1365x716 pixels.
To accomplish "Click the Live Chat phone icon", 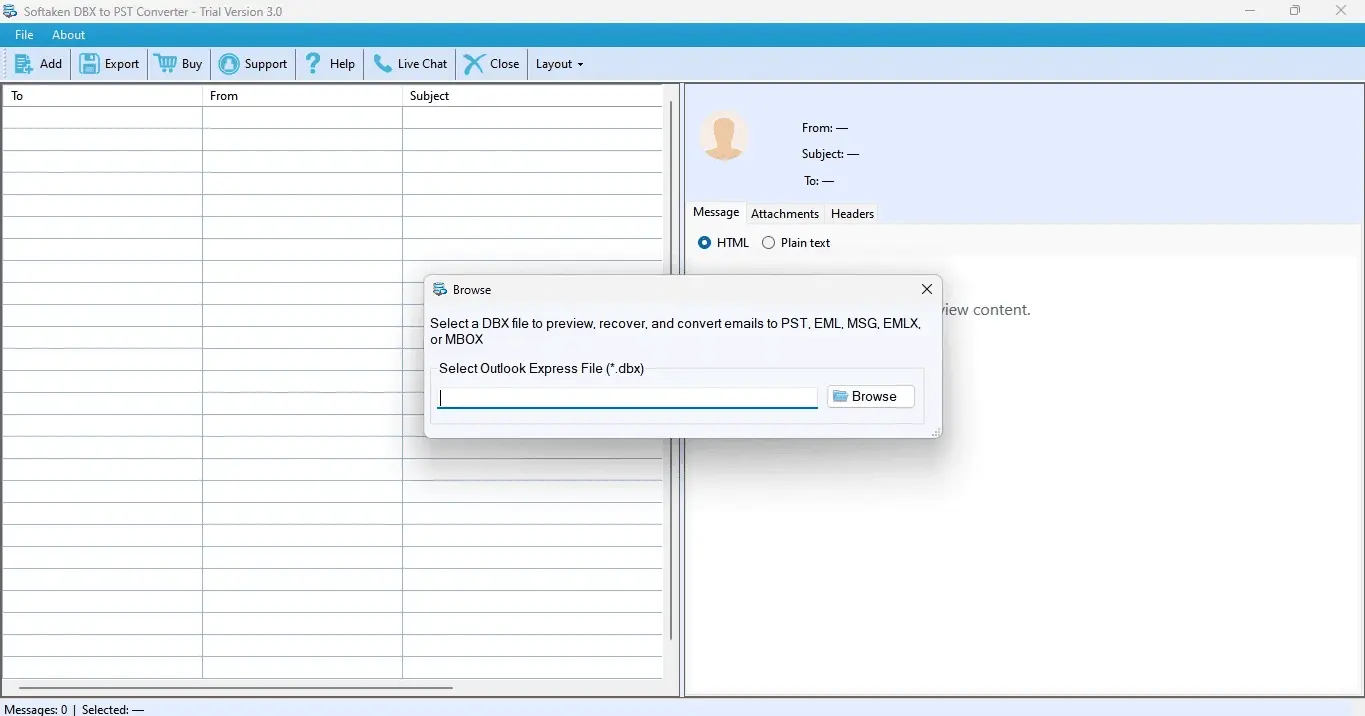I will (x=382, y=64).
